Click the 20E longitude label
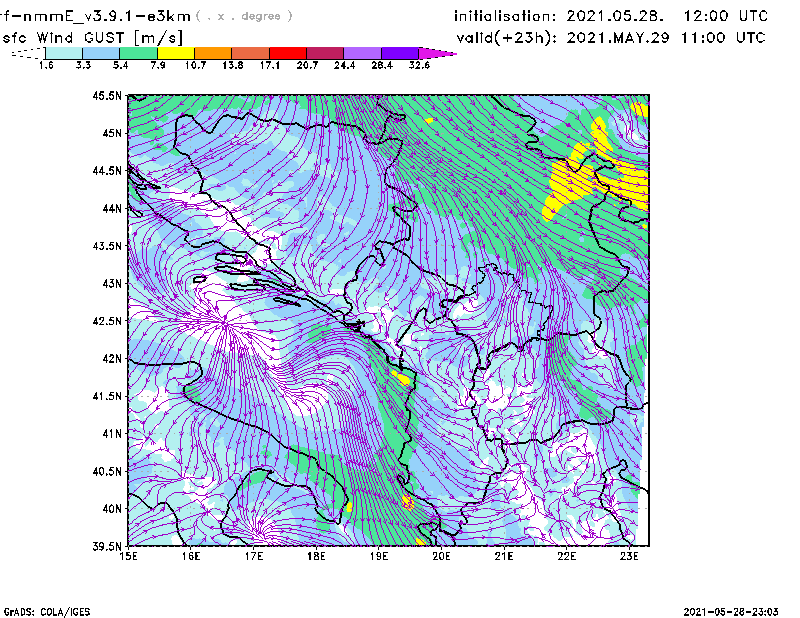The width and height of the screenshot is (800, 618). (441, 556)
